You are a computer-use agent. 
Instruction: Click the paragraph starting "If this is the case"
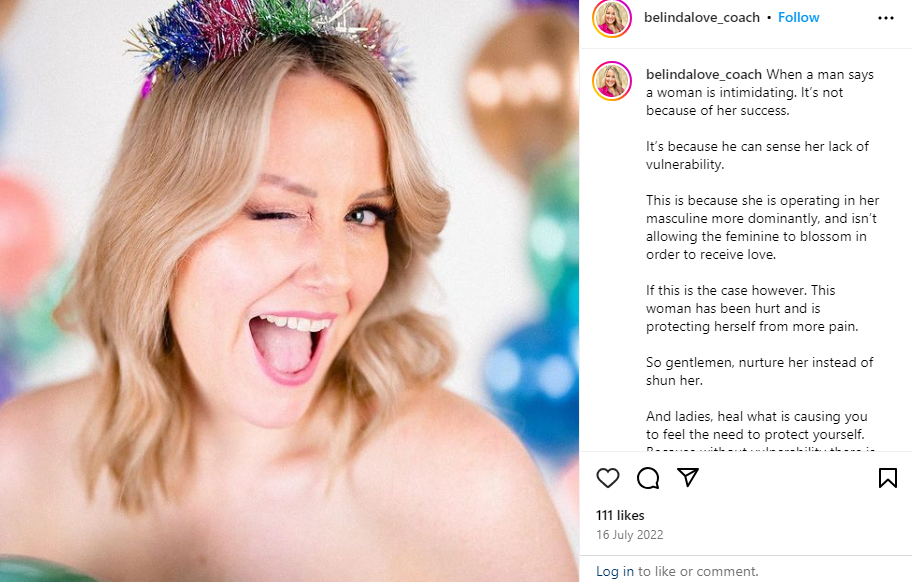(x=751, y=308)
